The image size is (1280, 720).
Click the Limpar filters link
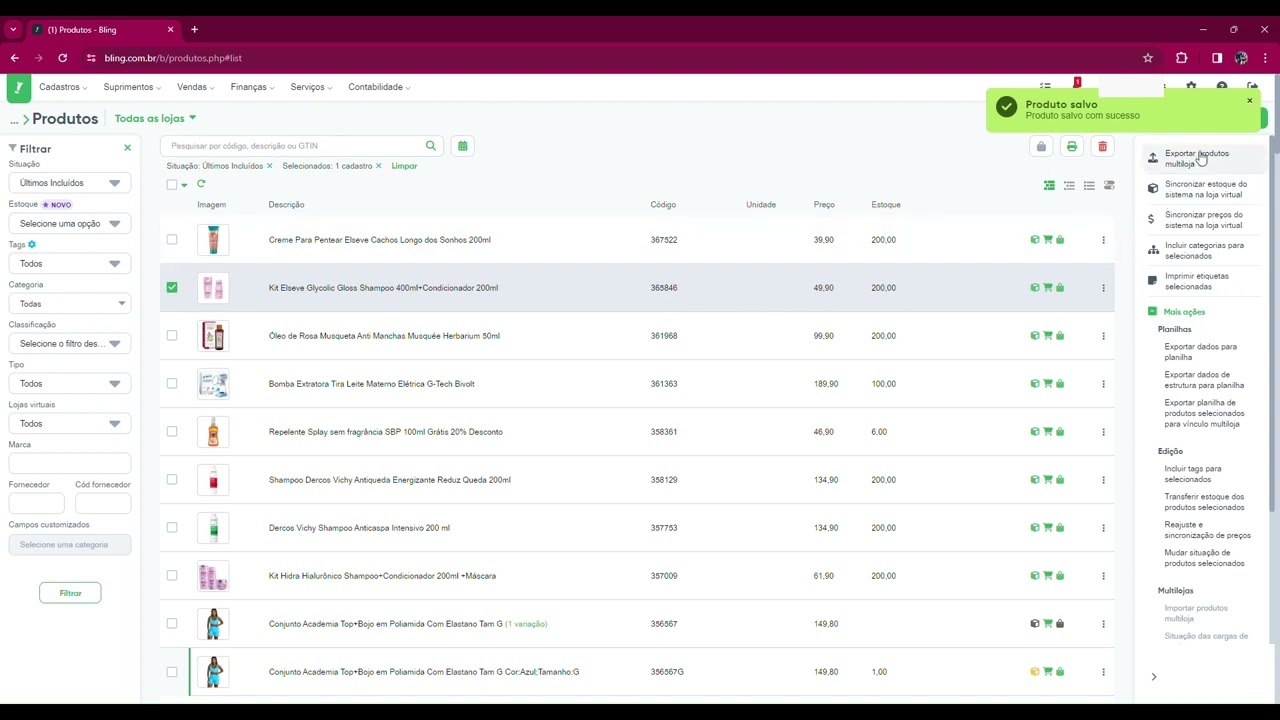click(404, 166)
